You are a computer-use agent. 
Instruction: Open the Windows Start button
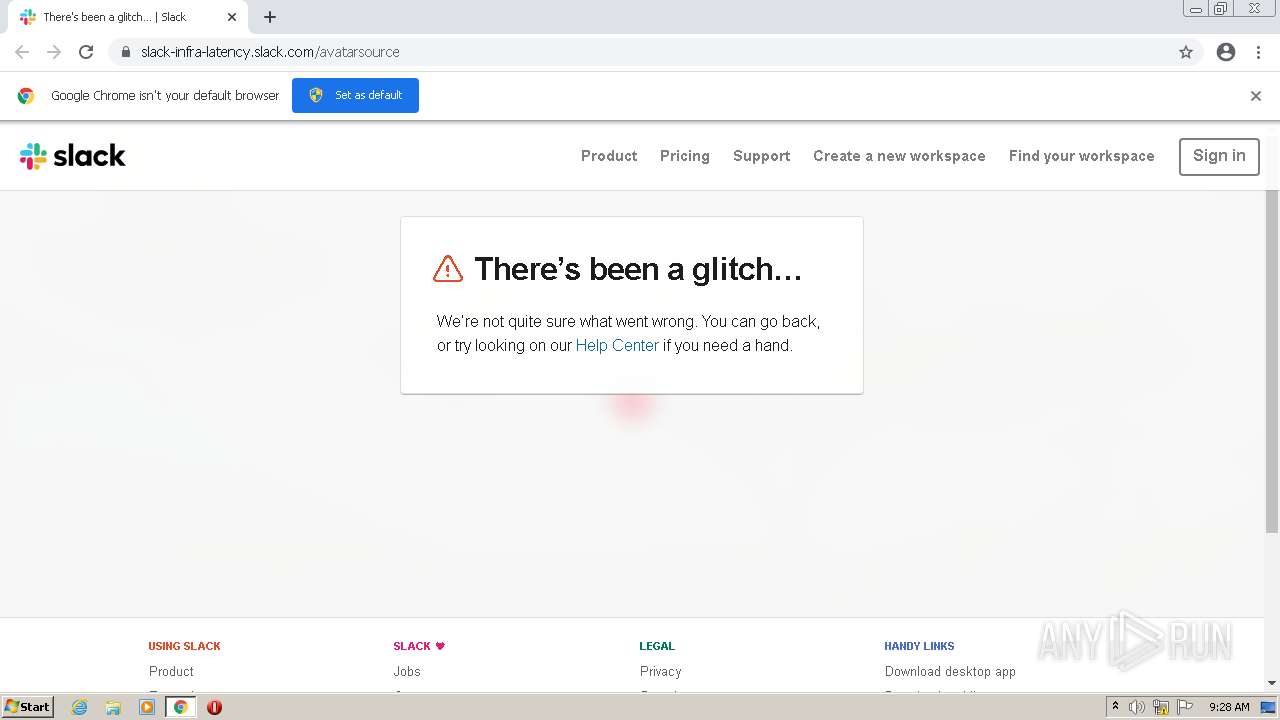point(28,707)
